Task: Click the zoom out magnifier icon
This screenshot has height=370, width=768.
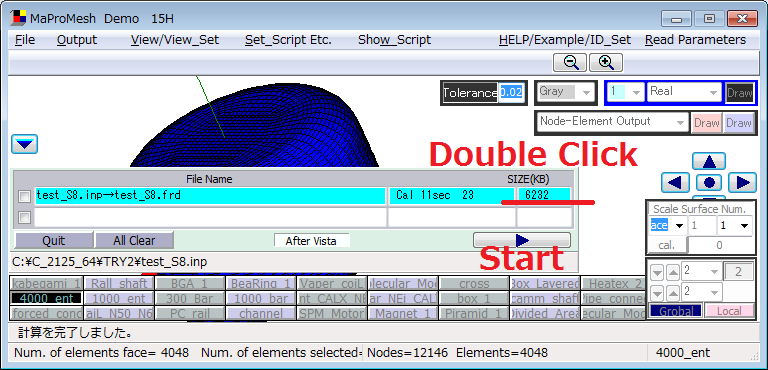Action: pyautogui.click(x=570, y=63)
